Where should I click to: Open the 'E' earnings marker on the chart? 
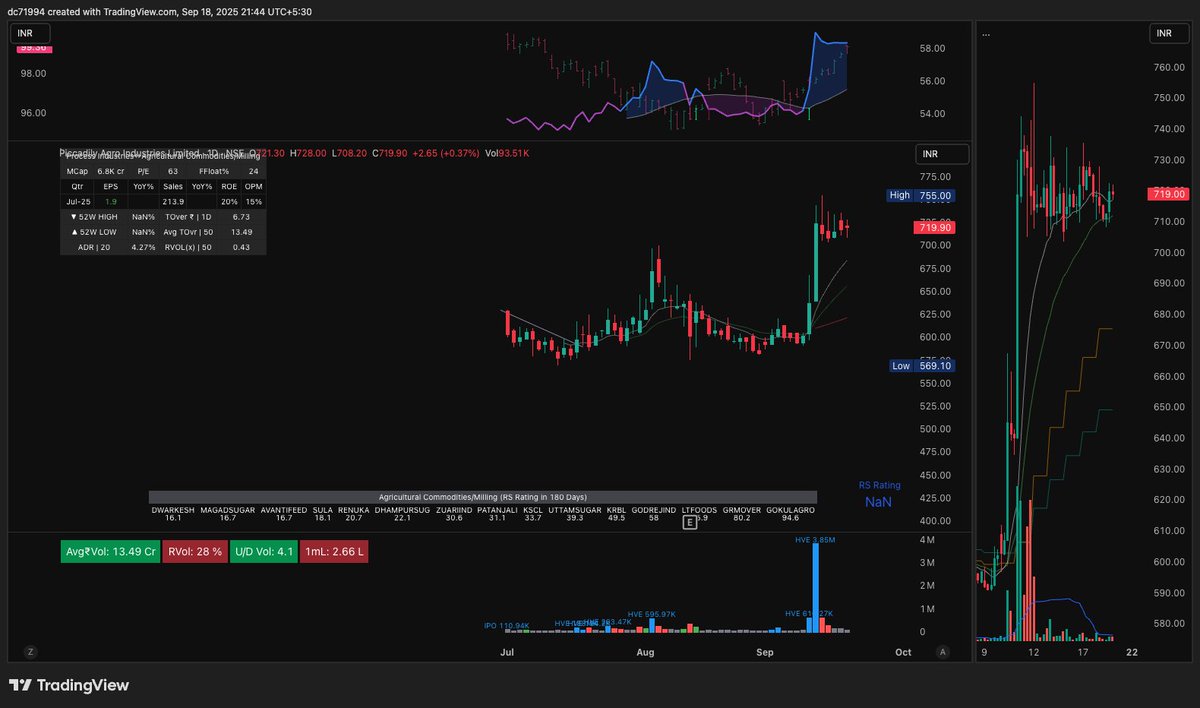pos(689,522)
